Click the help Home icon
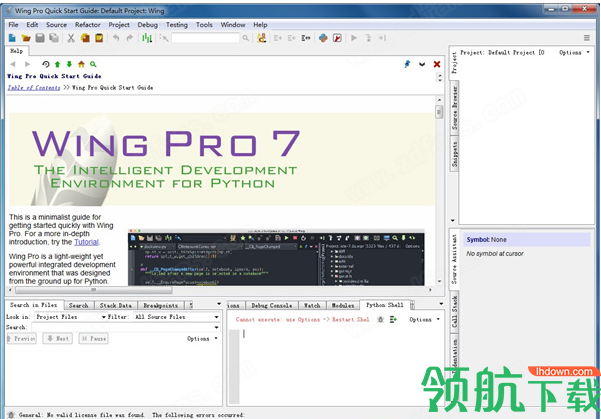The image size is (601, 419). click(81, 64)
